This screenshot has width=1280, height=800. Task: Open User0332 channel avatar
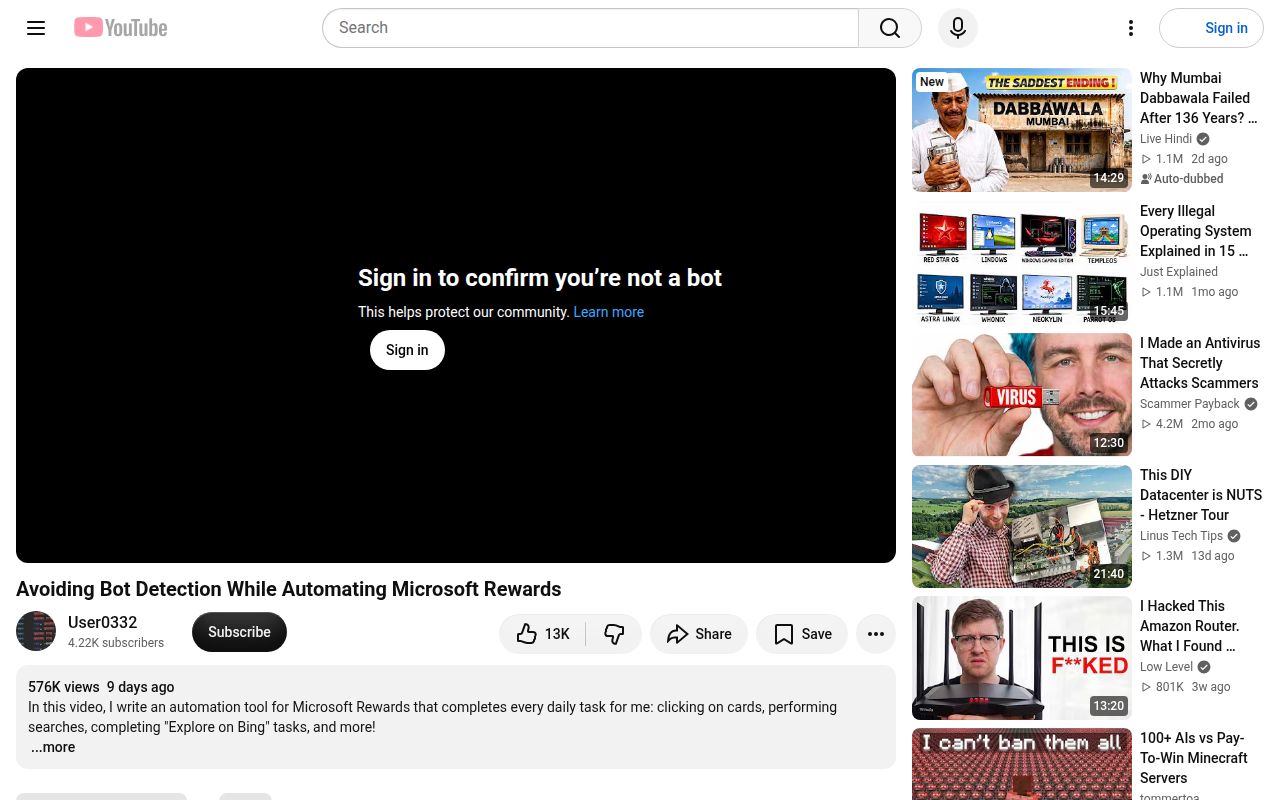[36, 631]
